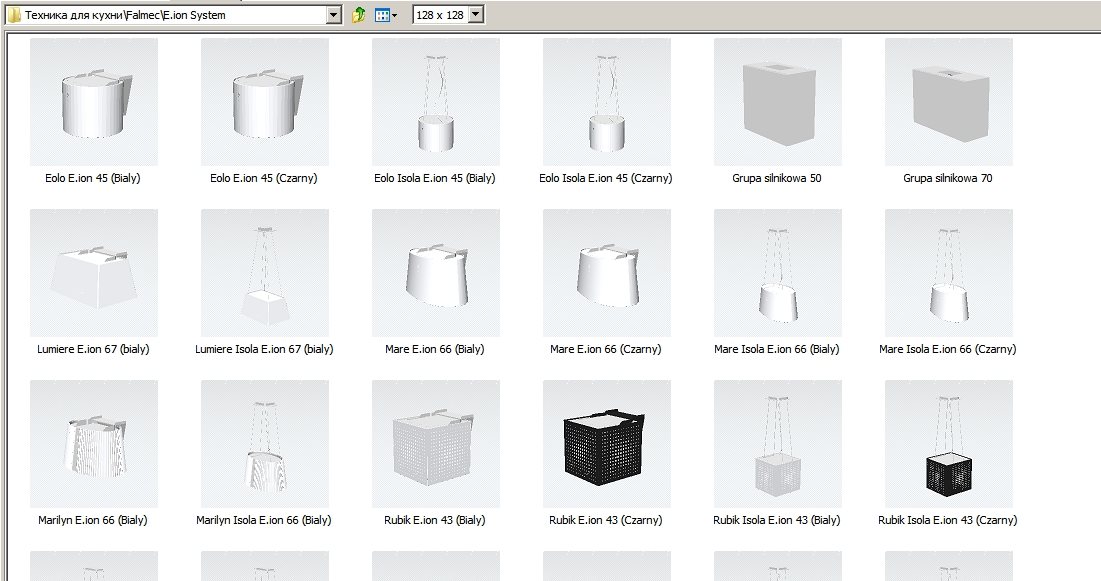Click the label text 'Rubik Isola E.ion 43 (Bialy)'
1101x581 pixels.
777,521
